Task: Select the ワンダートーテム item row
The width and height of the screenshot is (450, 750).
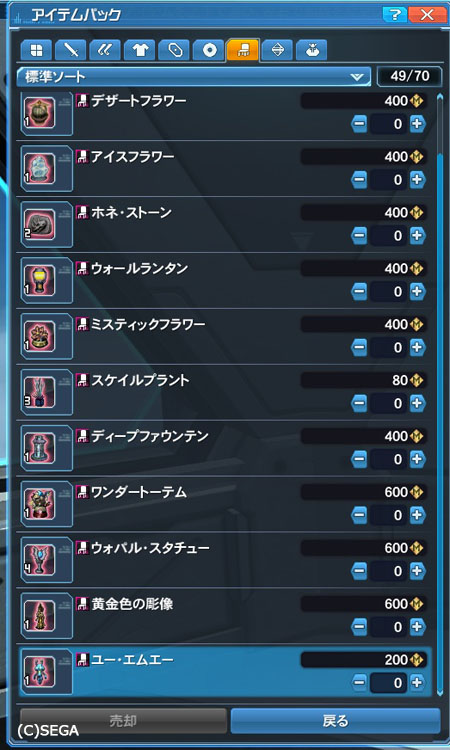Action: (x=225, y=504)
